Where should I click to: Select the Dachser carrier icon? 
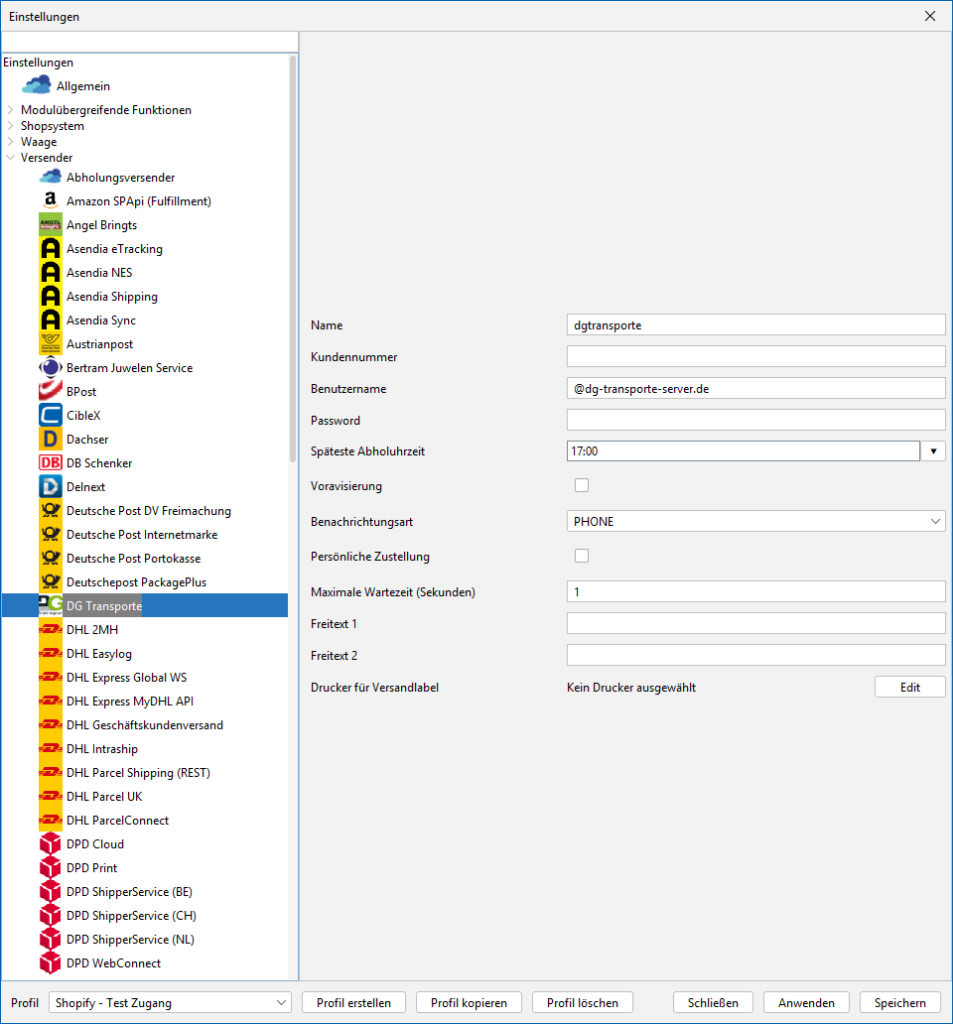[x=50, y=439]
